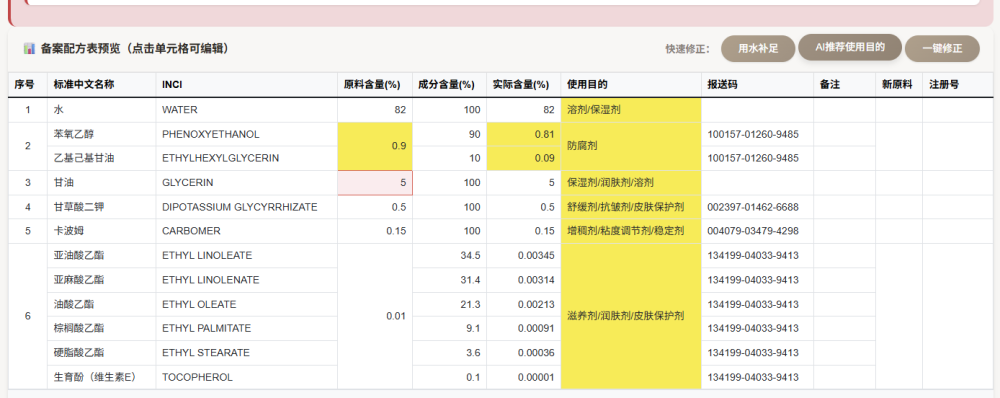Click the 一键修正 button

coord(942,48)
